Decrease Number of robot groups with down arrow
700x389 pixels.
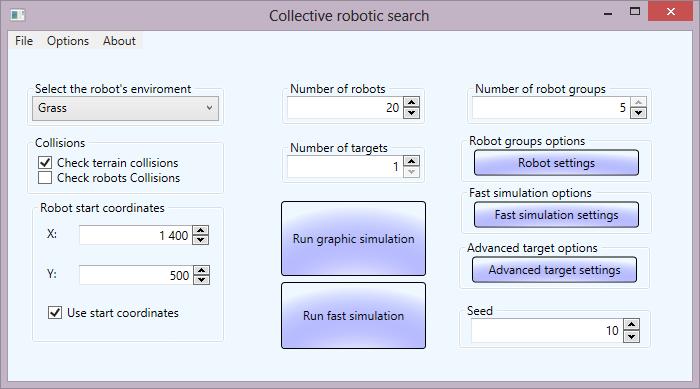(638, 113)
